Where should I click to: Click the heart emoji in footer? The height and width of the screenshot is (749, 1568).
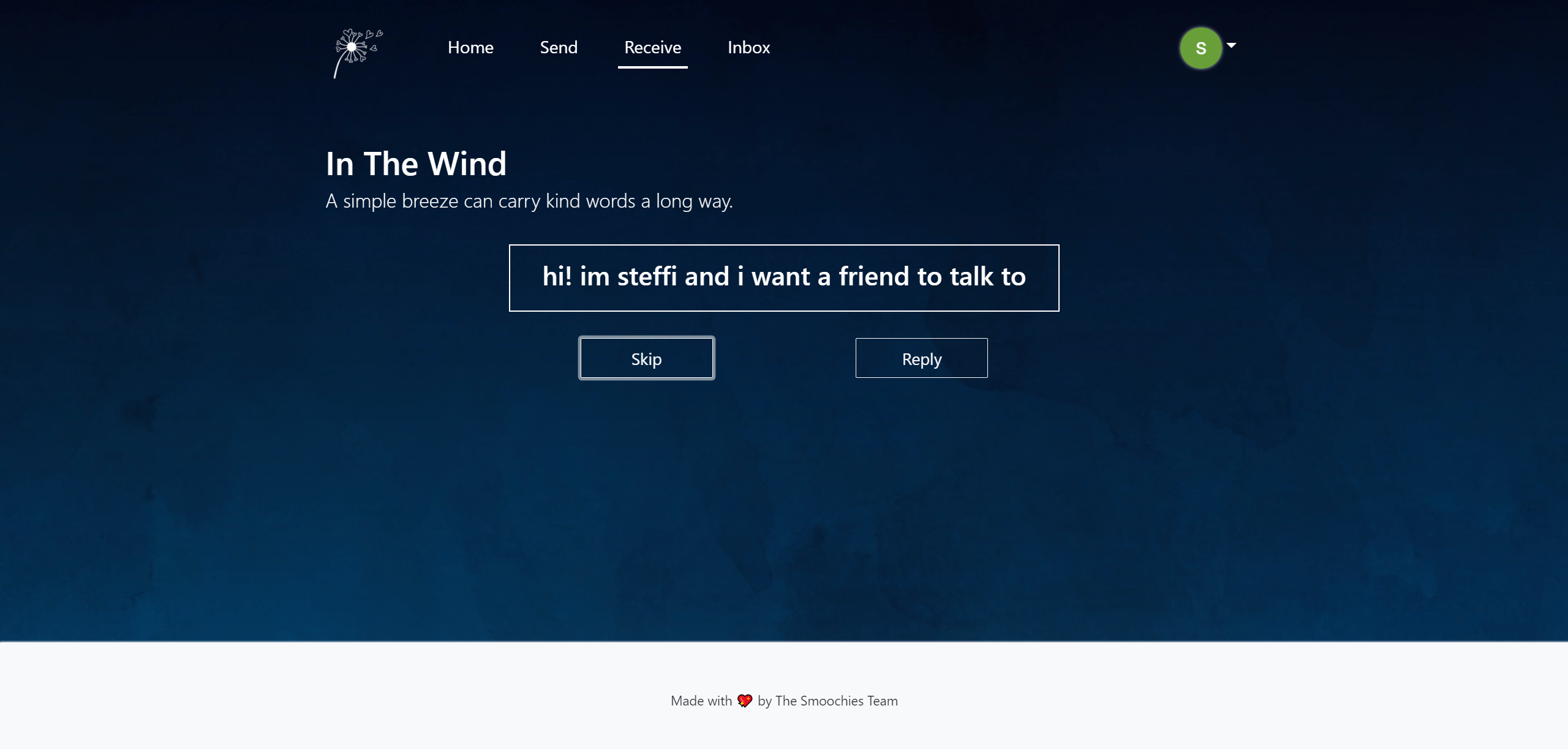coord(744,701)
